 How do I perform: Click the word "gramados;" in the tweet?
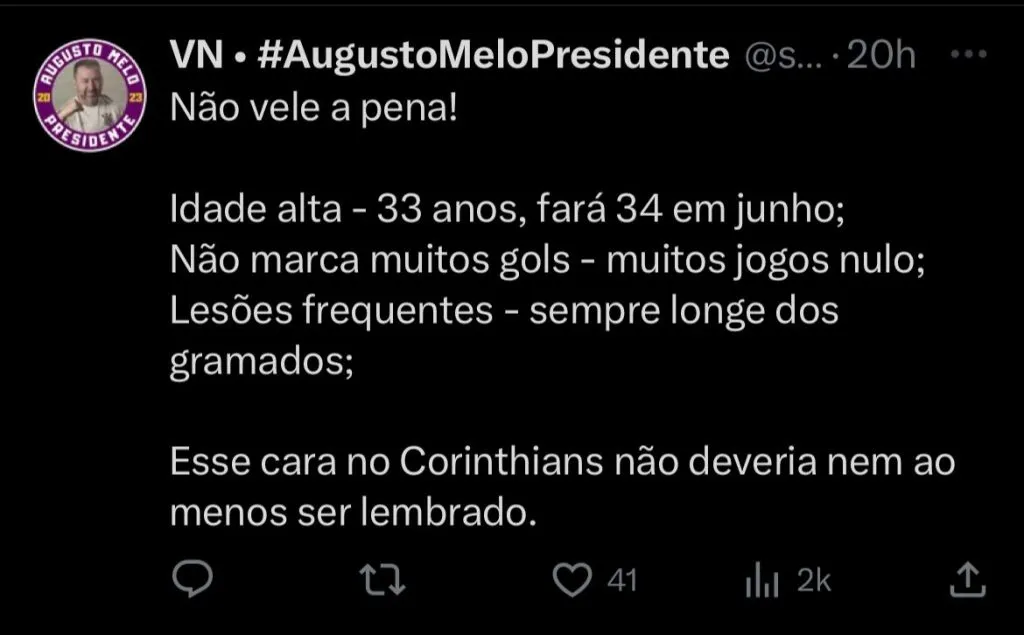click(262, 362)
